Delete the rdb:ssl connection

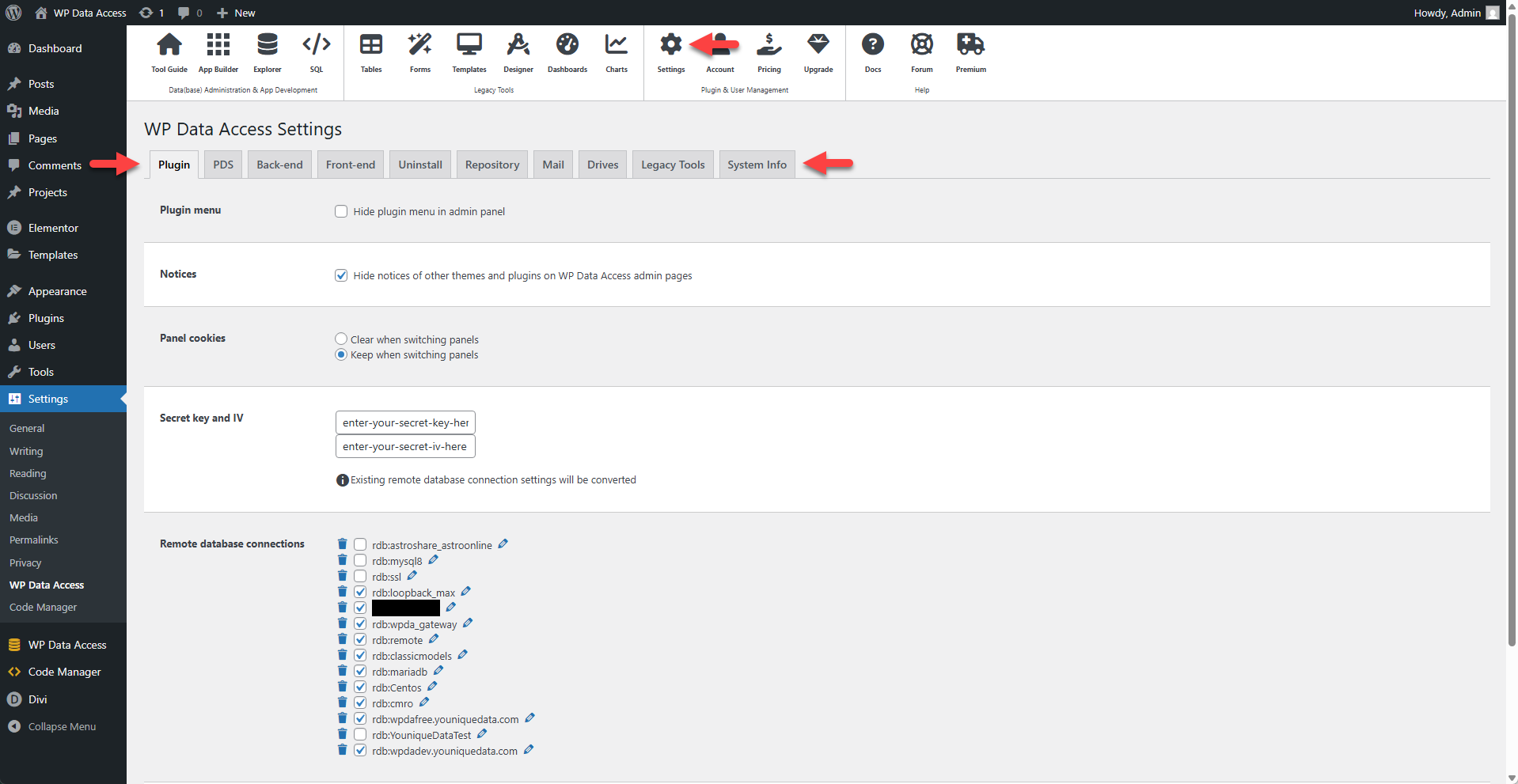(x=342, y=575)
